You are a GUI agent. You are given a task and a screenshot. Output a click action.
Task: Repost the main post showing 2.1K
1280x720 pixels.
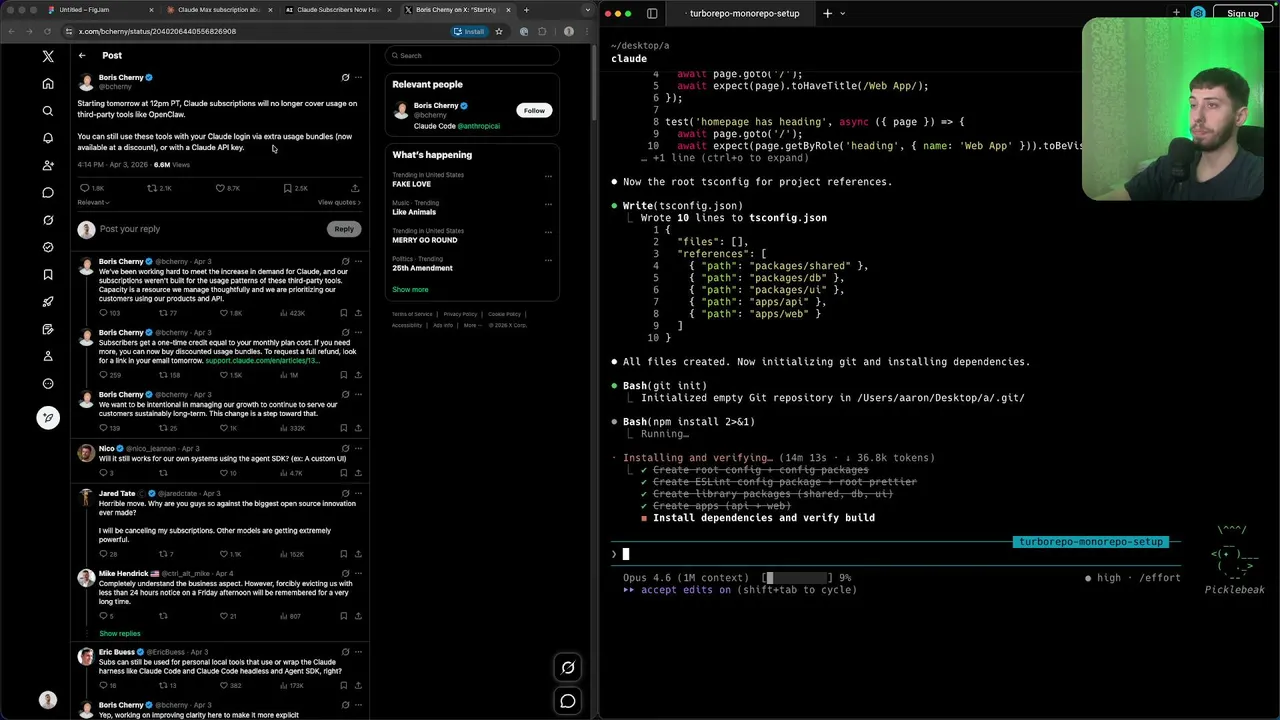coord(152,188)
